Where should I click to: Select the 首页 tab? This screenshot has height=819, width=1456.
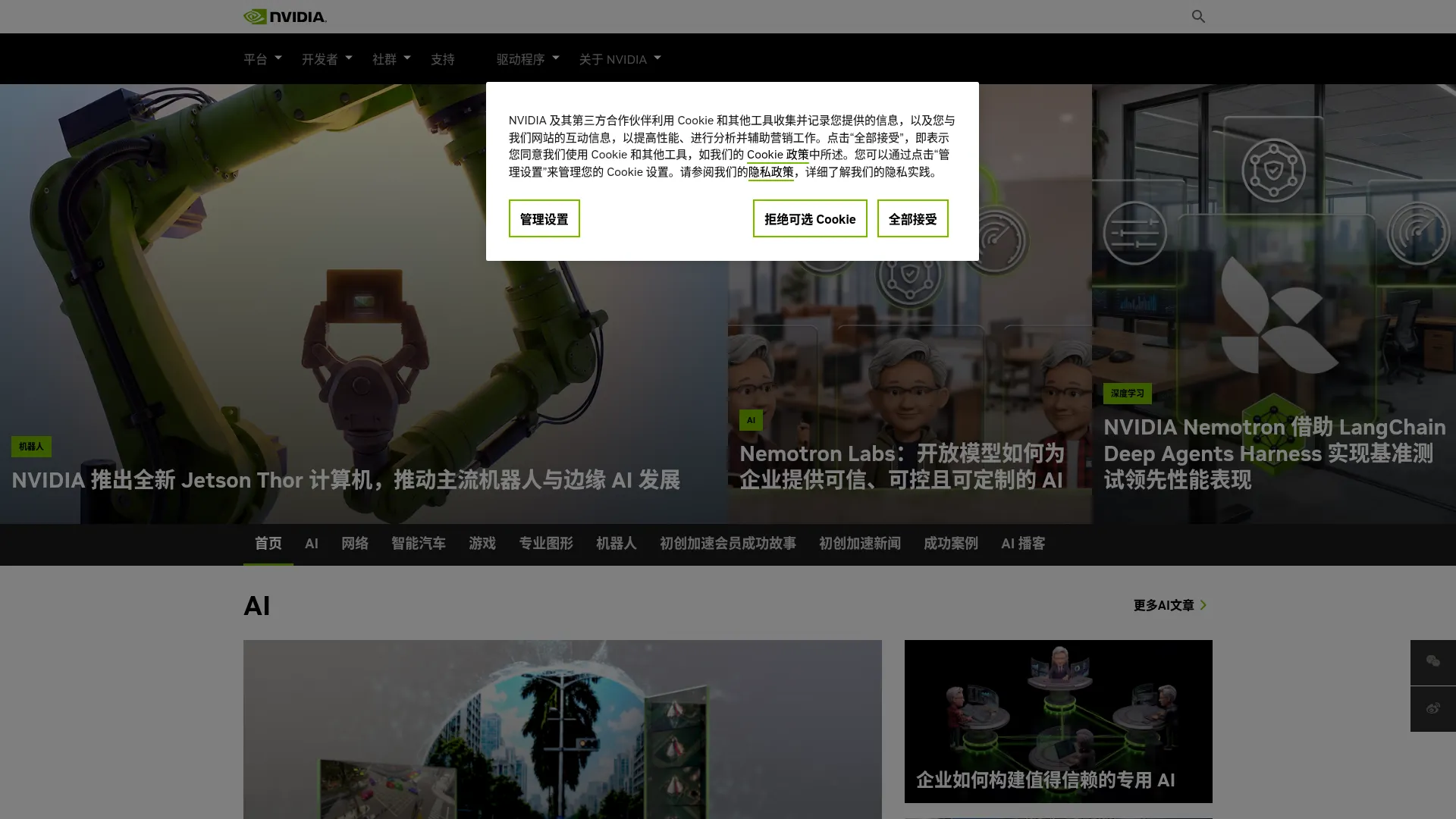coord(268,544)
